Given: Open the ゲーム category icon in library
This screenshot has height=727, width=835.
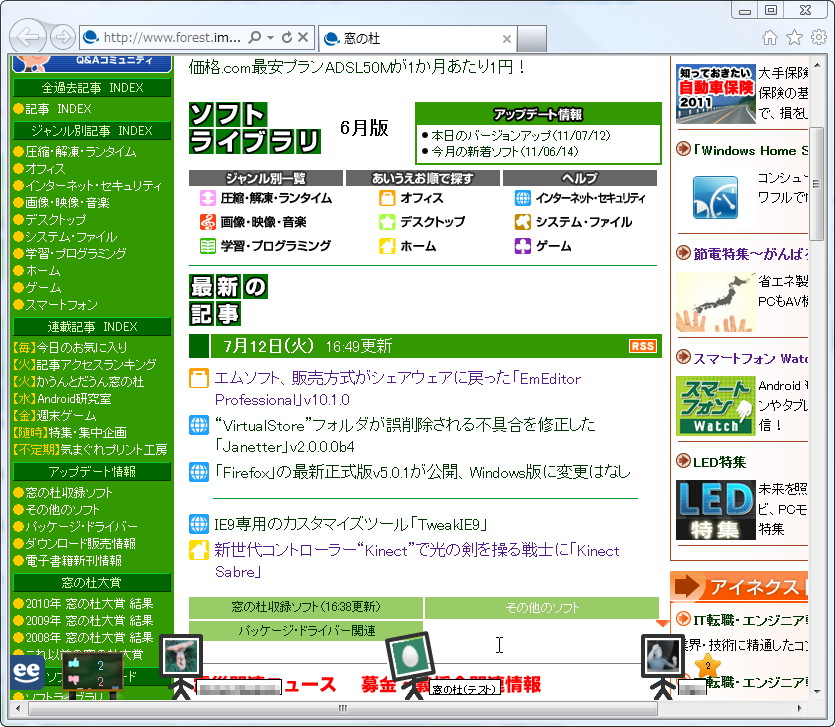Looking at the screenshot, I should (523, 246).
